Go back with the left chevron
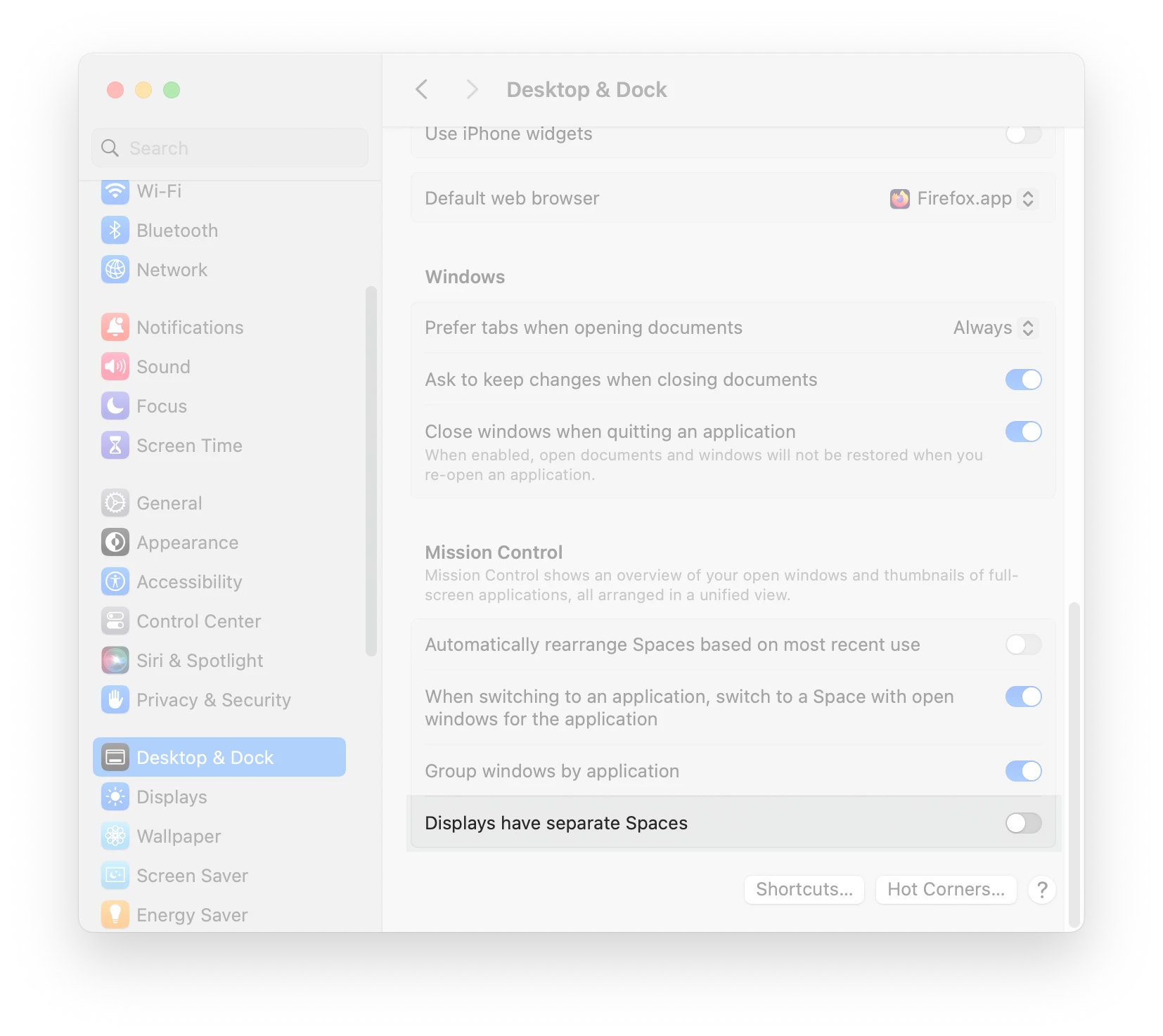The height and width of the screenshot is (1036, 1163). point(422,89)
